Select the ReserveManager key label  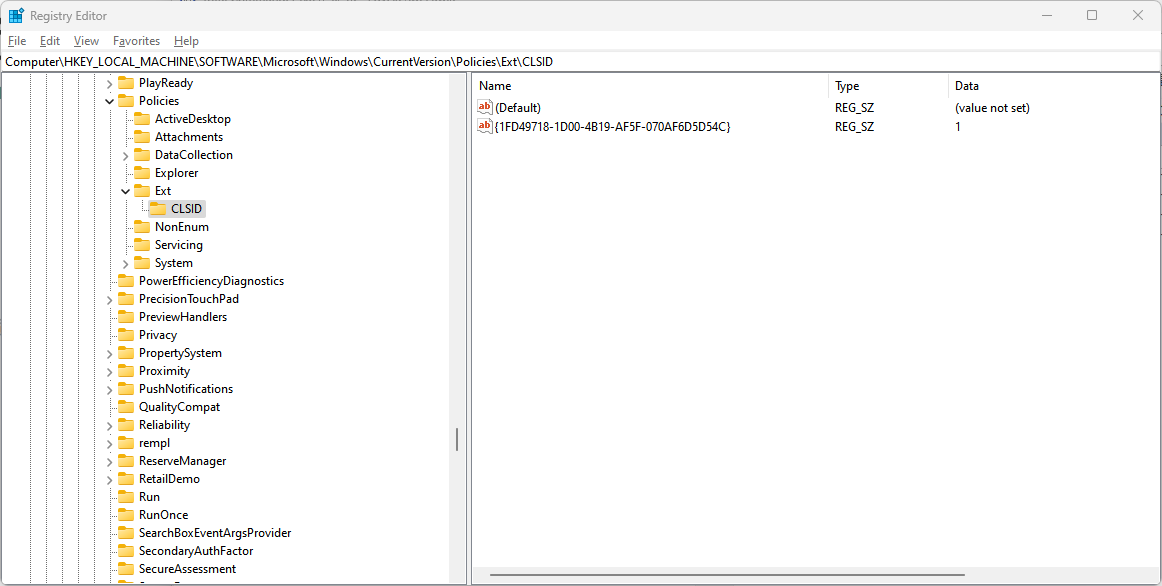pos(182,461)
